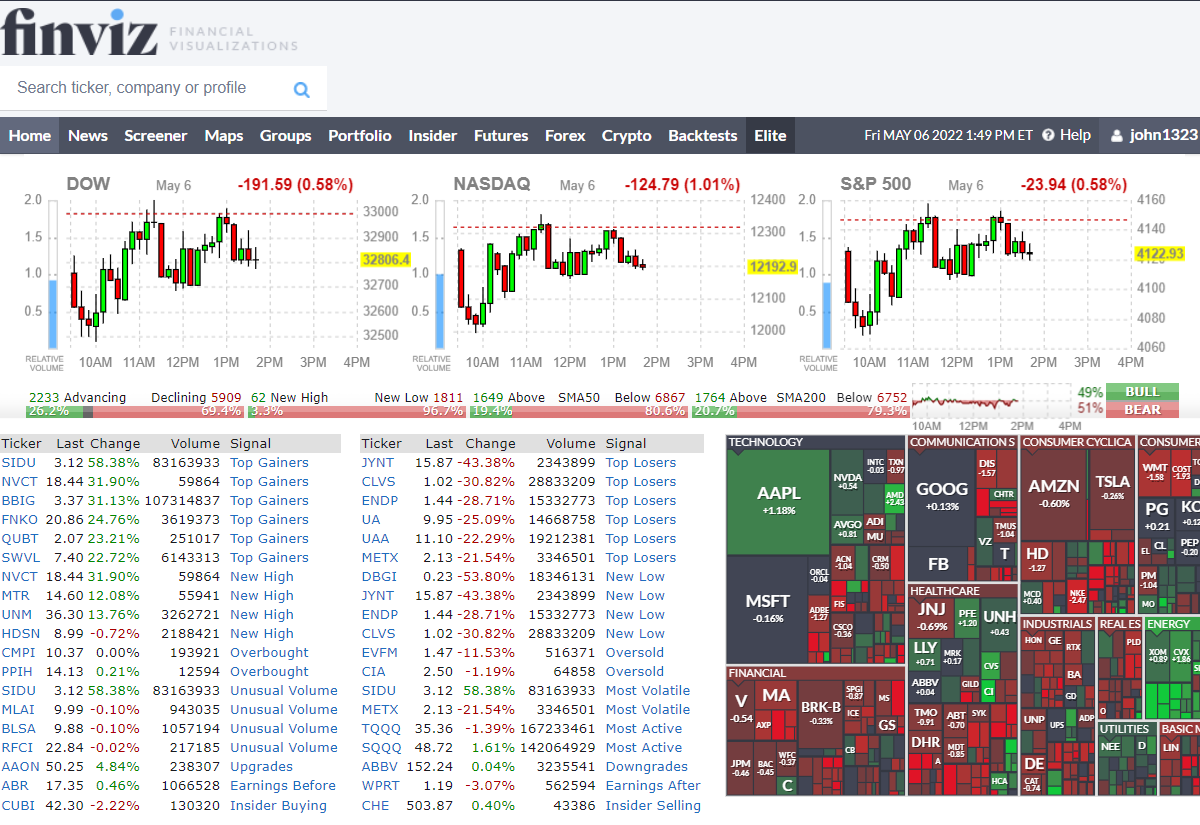This screenshot has width=1200, height=825.
Task: Switch to the Maps tab
Action: click(x=224, y=135)
